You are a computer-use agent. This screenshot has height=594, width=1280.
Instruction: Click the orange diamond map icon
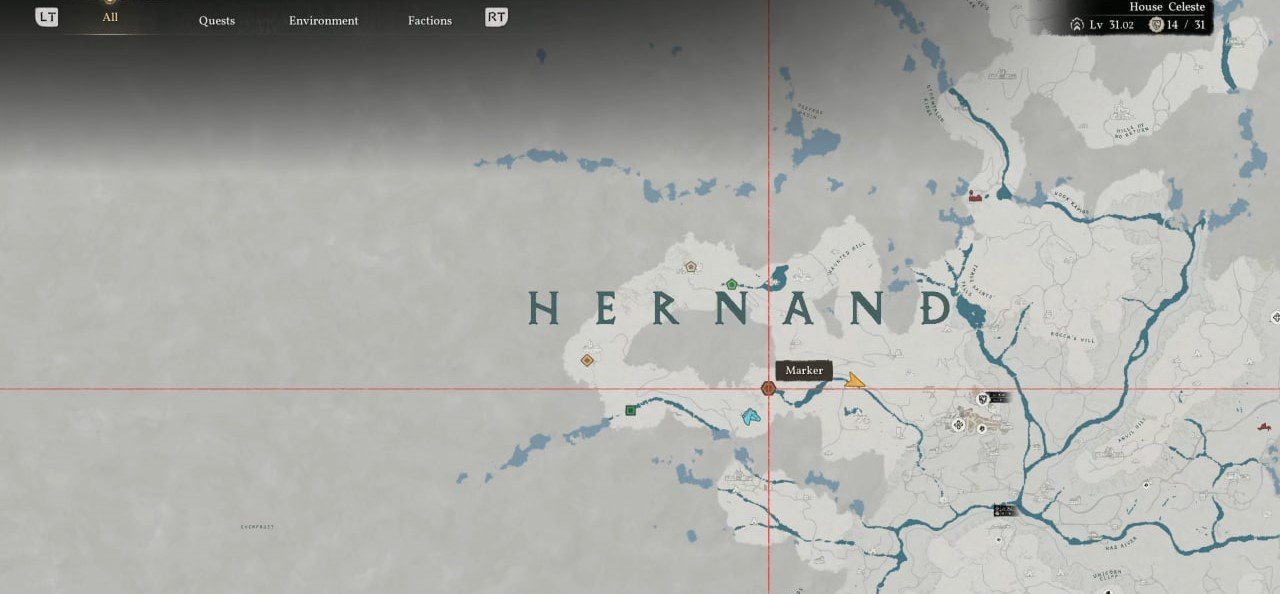click(x=588, y=360)
